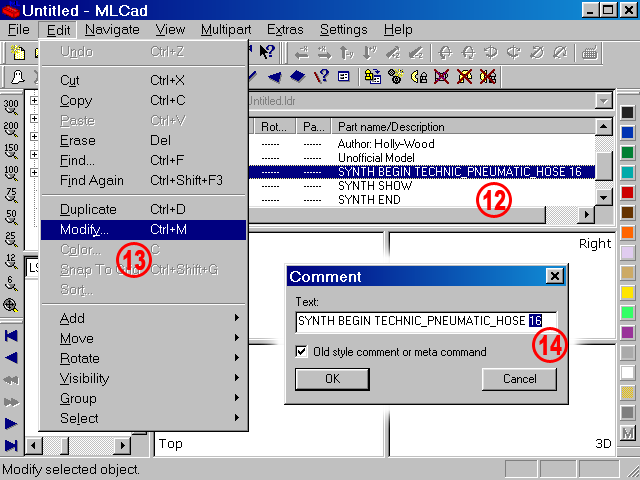The height and width of the screenshot is (480, 640).
Task: Select the SYNTH SHOW row
Action: (x=421, y=186)
